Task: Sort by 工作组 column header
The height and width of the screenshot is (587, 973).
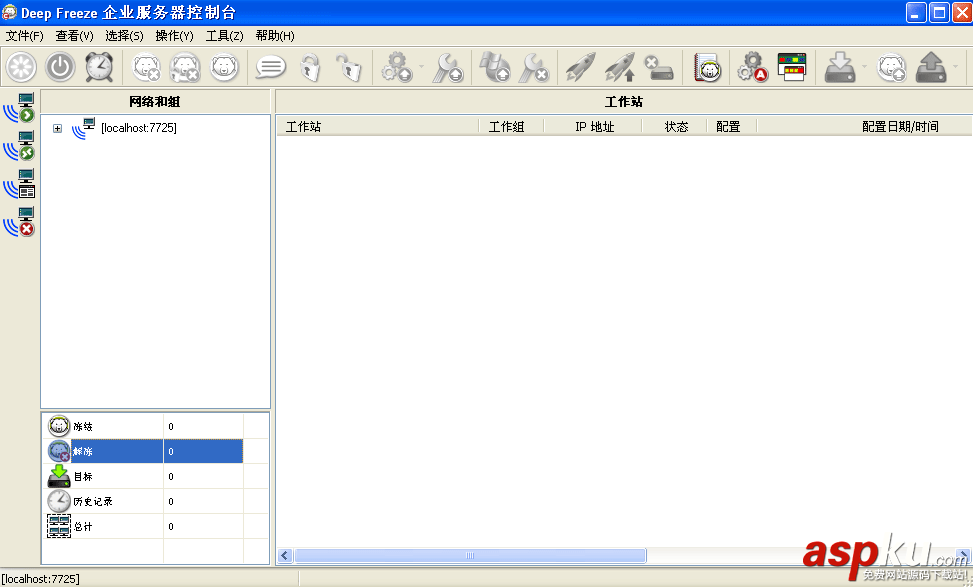Action: 511,127
